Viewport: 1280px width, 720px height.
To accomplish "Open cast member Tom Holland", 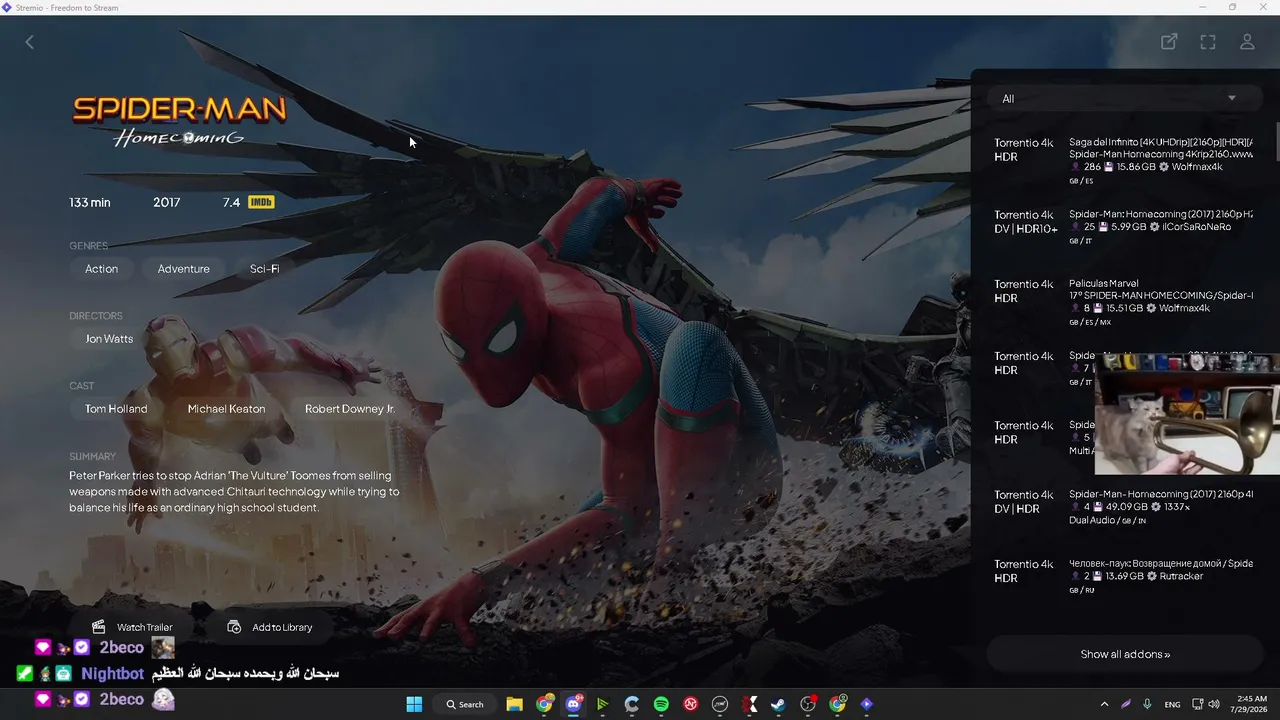I will 116,409.
